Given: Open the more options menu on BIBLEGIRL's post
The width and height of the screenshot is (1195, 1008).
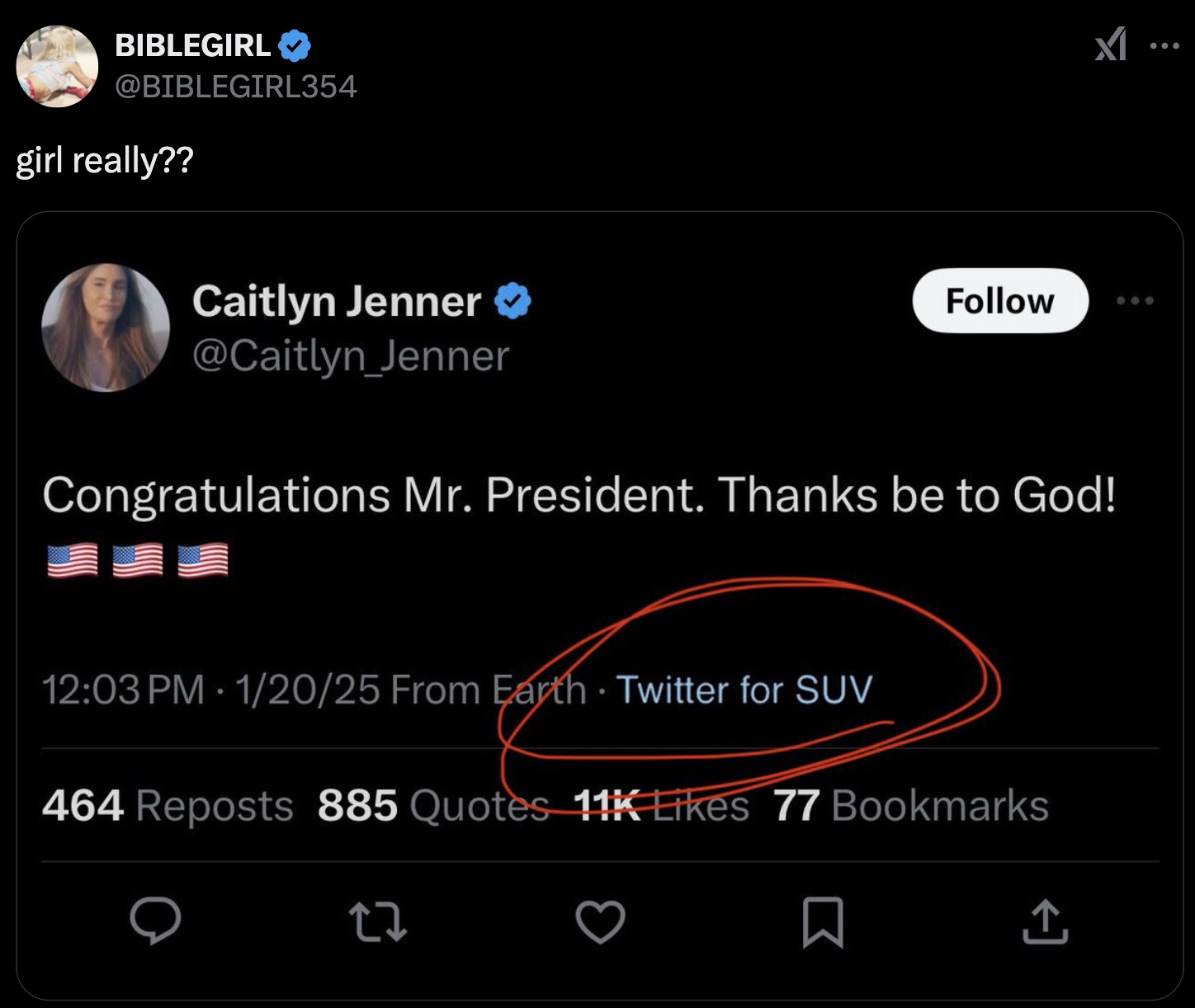Looking at the screenshot, I should pyautogui.click(x=1164, y=46).
